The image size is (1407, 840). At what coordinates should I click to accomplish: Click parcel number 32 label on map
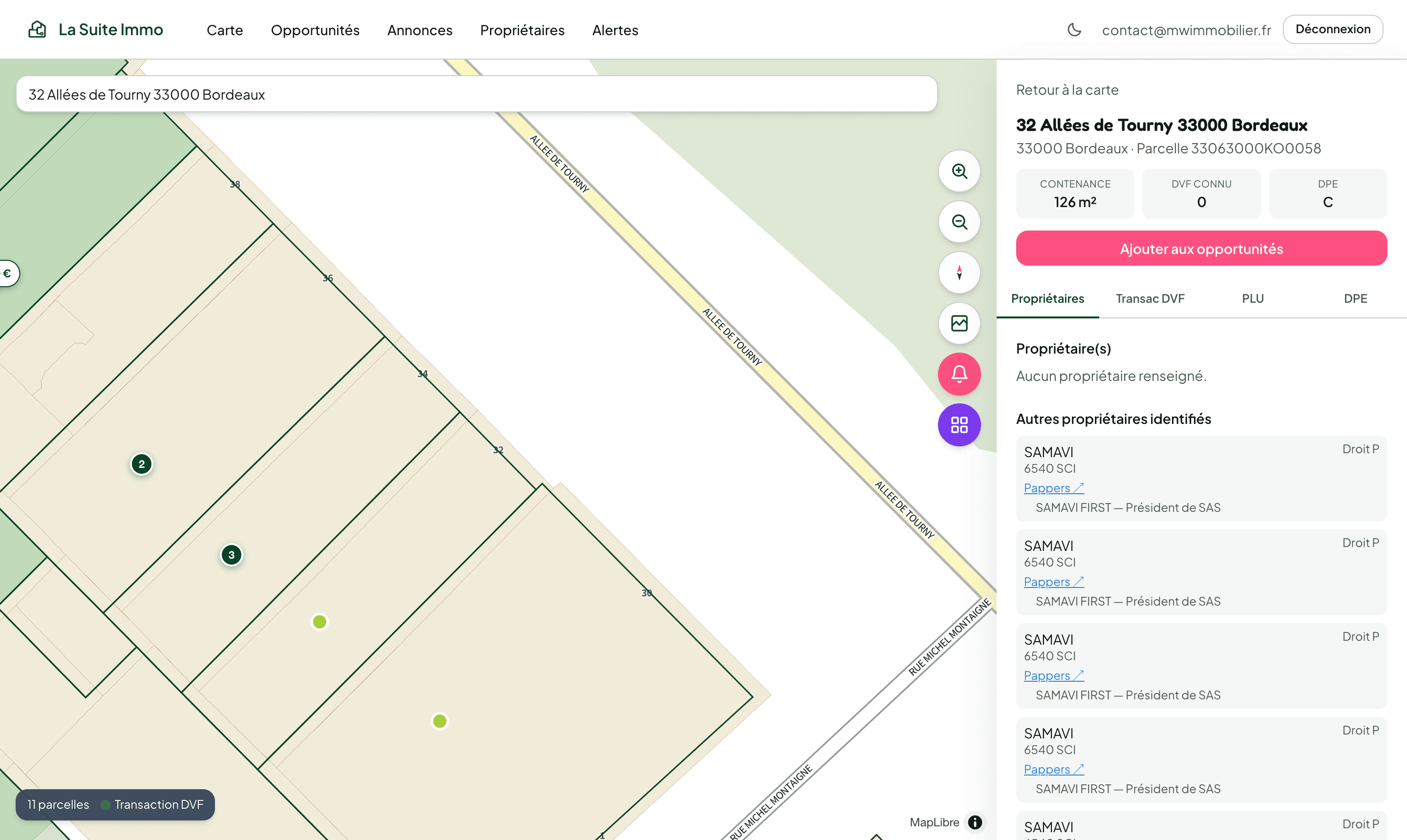(498, 450)
